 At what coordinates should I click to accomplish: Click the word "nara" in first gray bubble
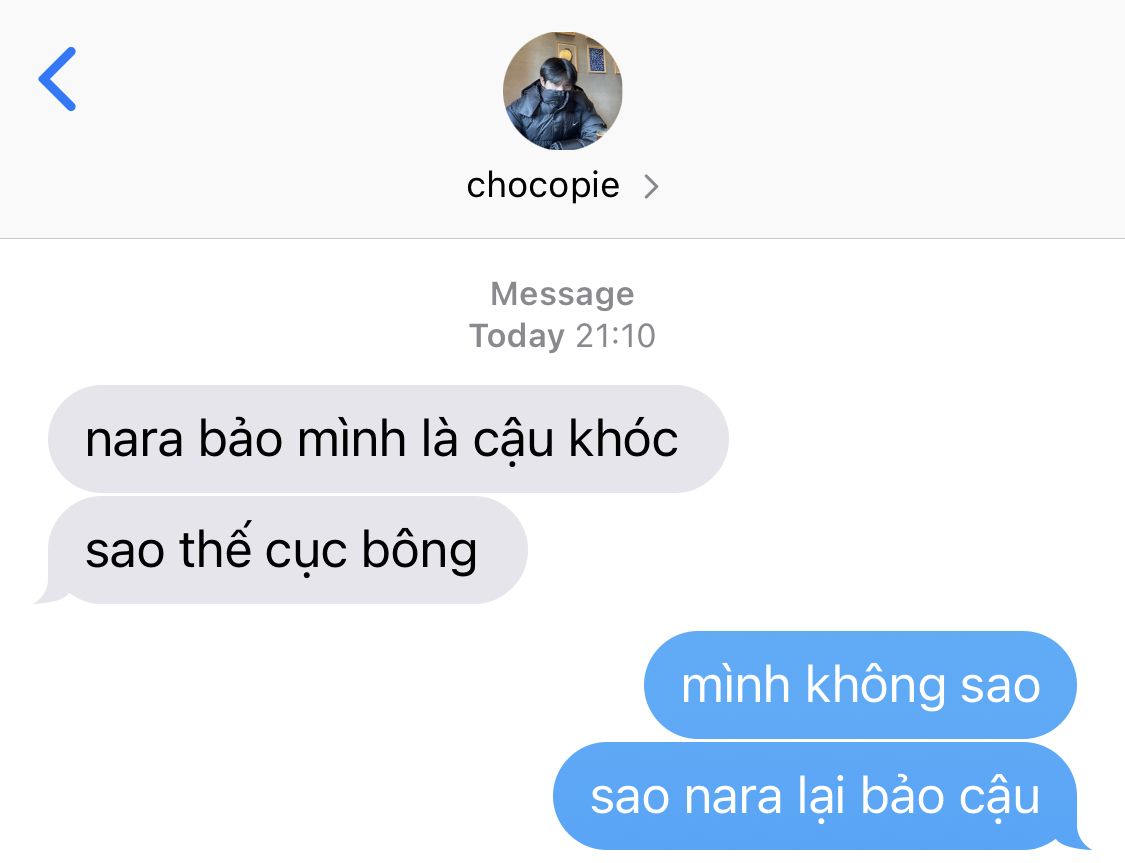click(134, 440)
